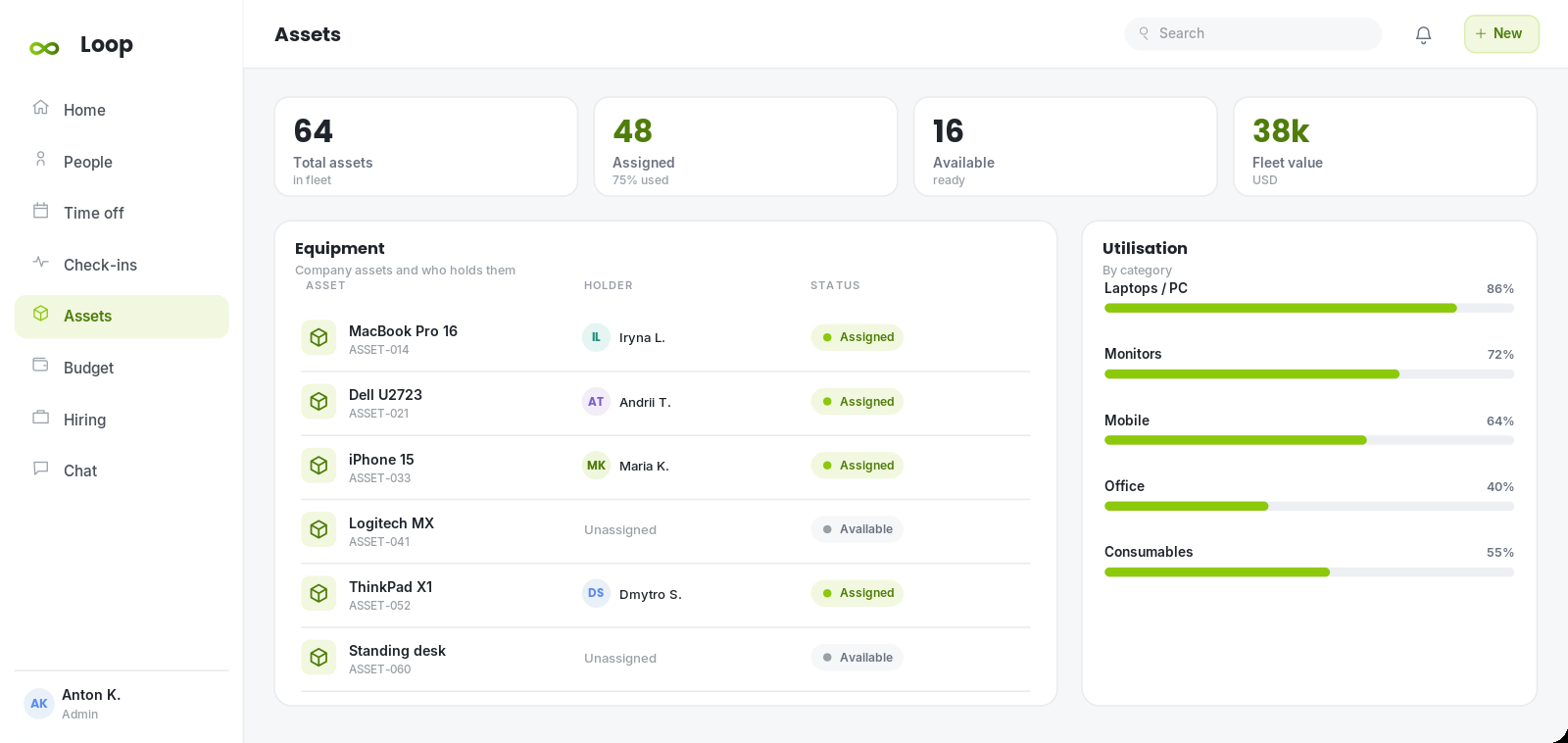Click the DS avatar for Dmytro S.
The height and width of the screenshot is (743, 1568).
596,593
